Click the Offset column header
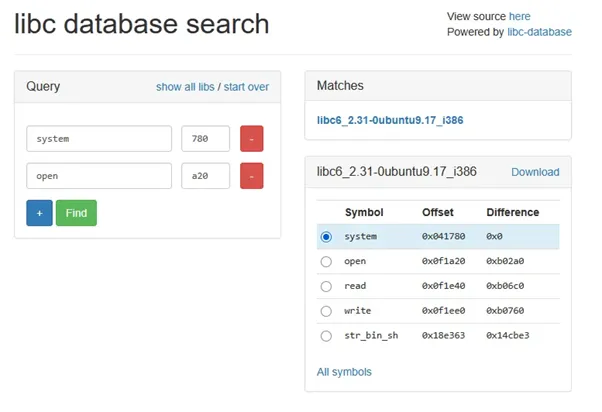Image resolution: width=602 pixels, height=412 pixels. [x=438, y=212]
